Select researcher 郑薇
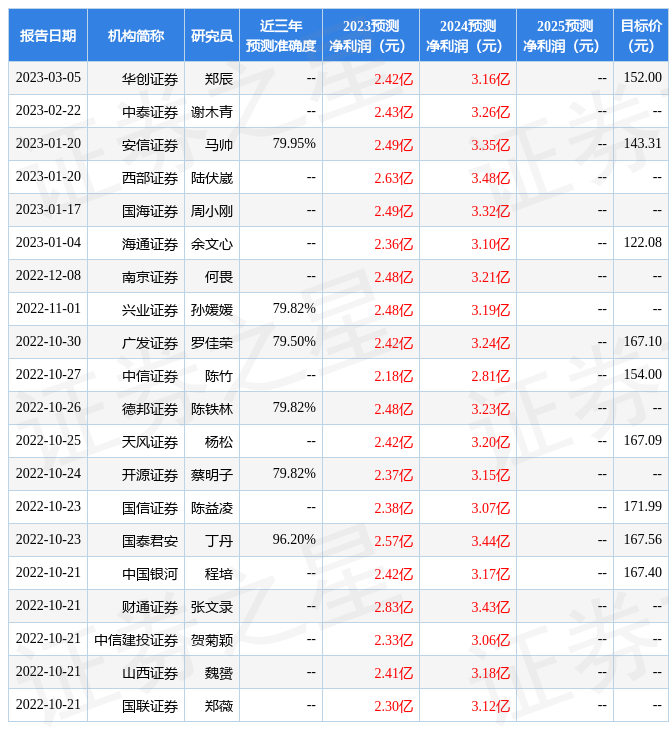 219,707
